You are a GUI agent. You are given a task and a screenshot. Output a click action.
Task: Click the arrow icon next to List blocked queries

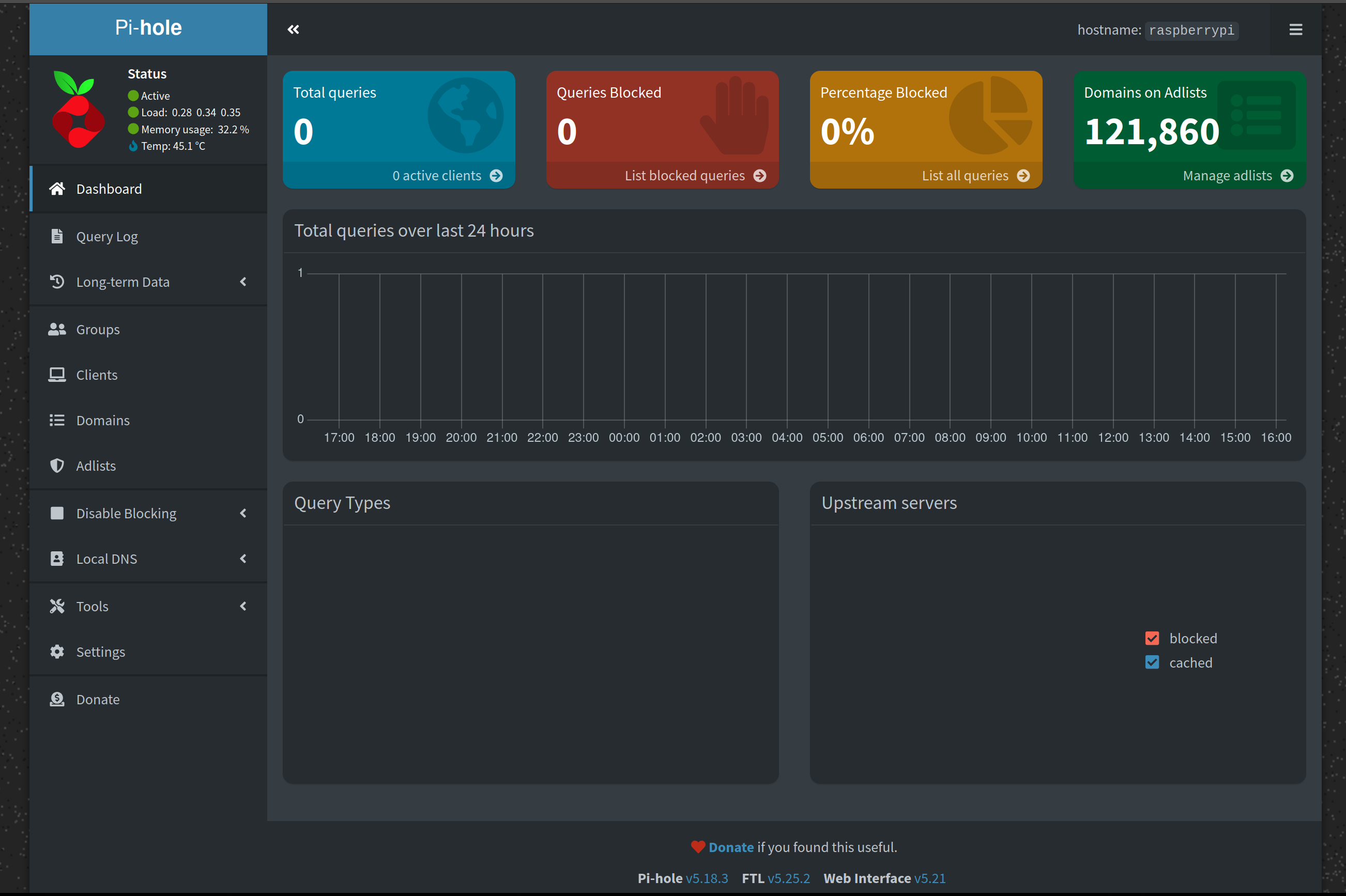coord(760,176)
